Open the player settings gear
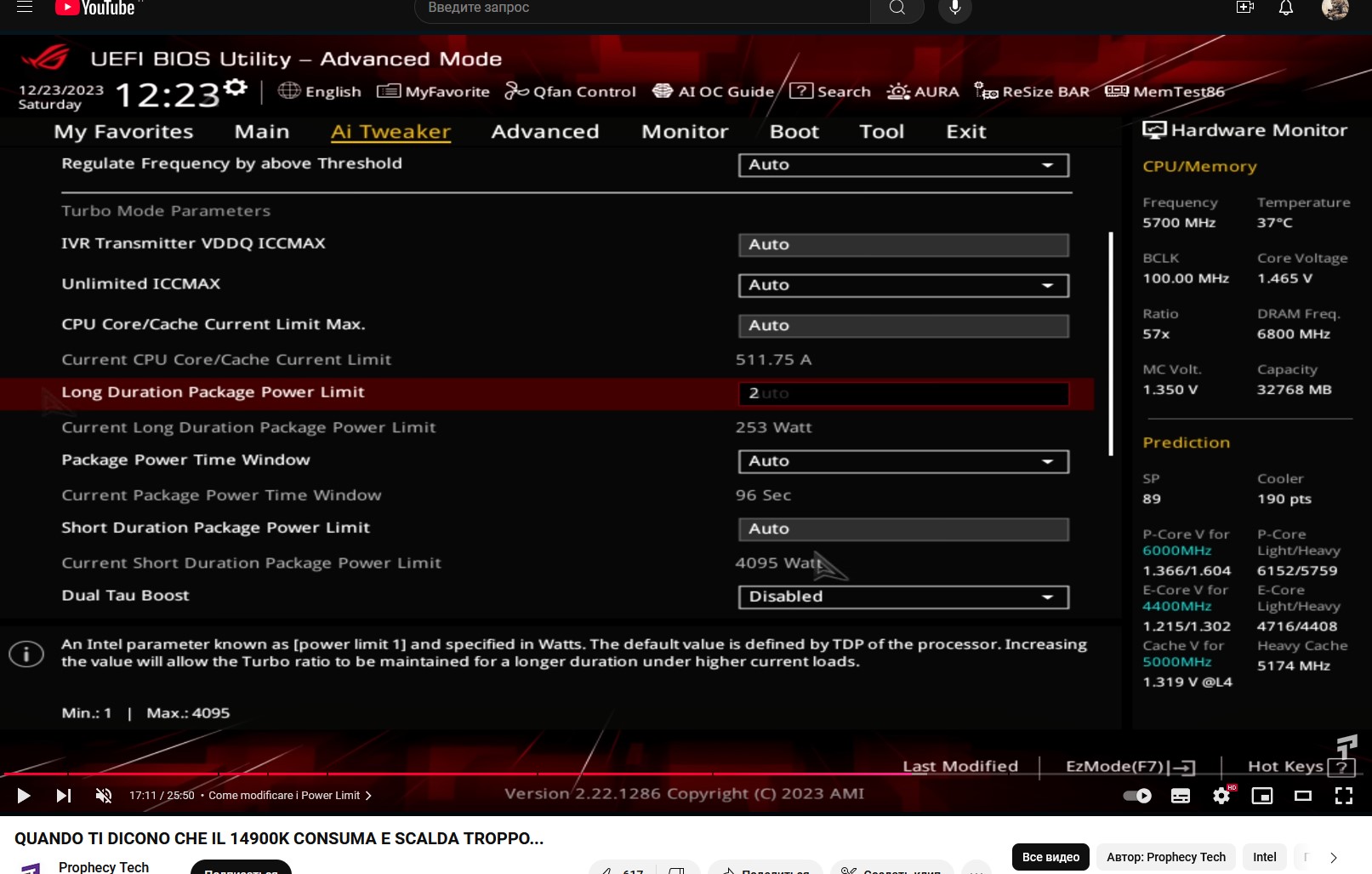 point(1221,796)
